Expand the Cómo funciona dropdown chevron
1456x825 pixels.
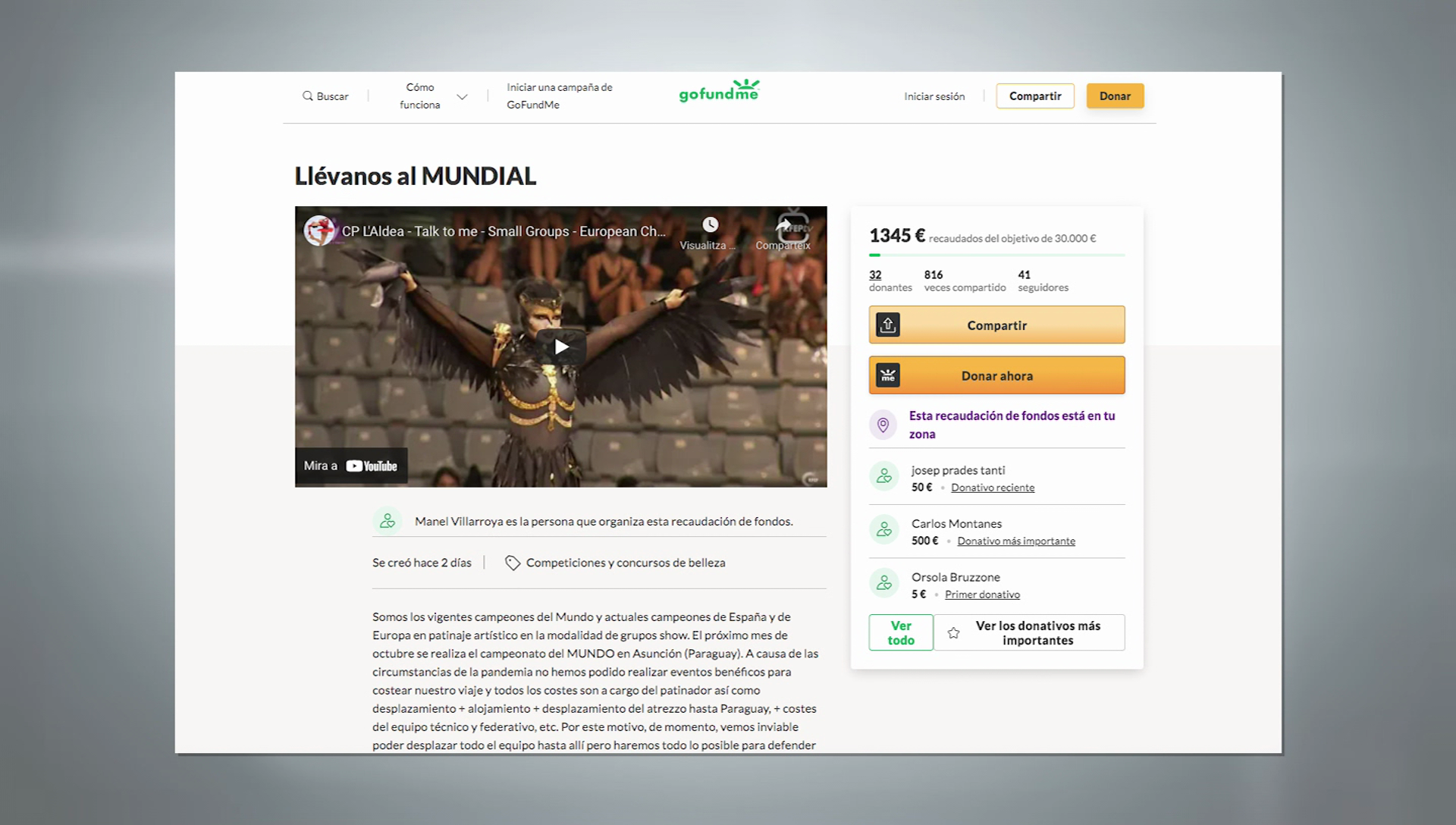pos(462,97)
